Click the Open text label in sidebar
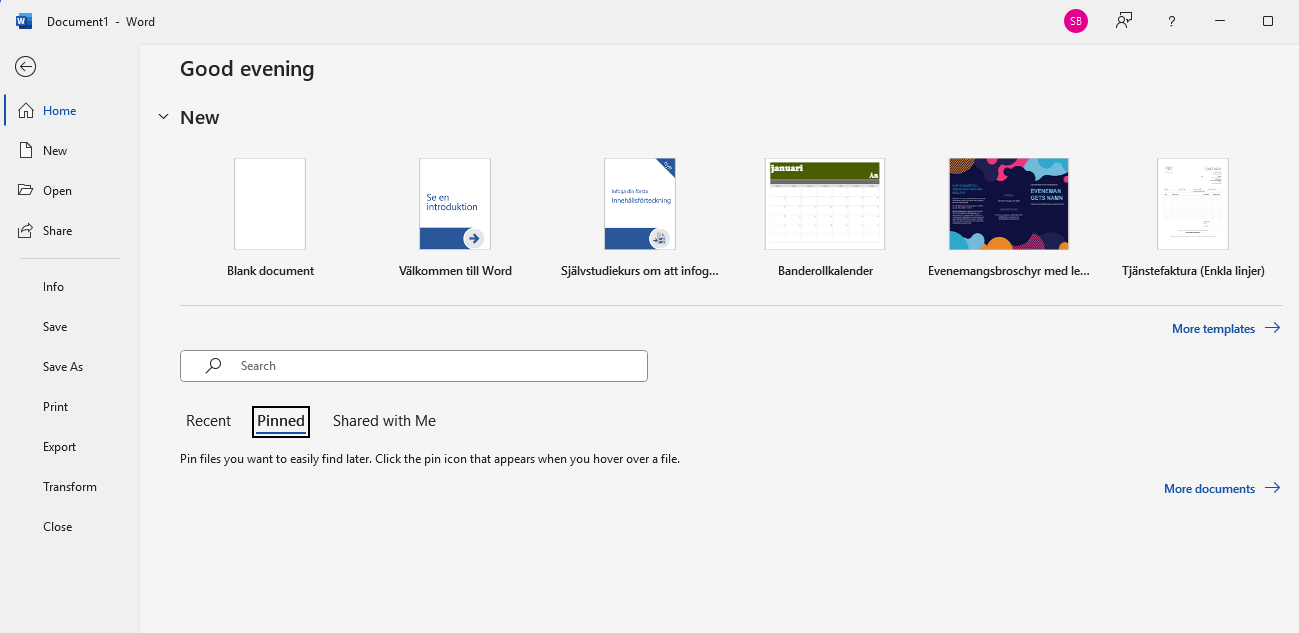Viewport: 1299px width, 633px height. pyautogui.click(x=57, y=190)
